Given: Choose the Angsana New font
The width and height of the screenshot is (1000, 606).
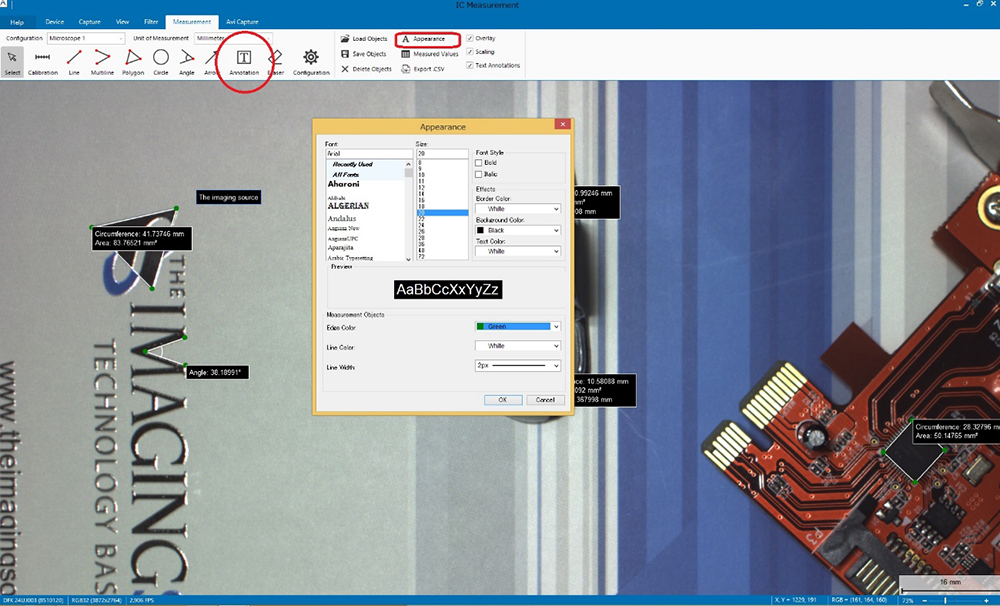Looking at the screenshot, I should tap(344, 228).
